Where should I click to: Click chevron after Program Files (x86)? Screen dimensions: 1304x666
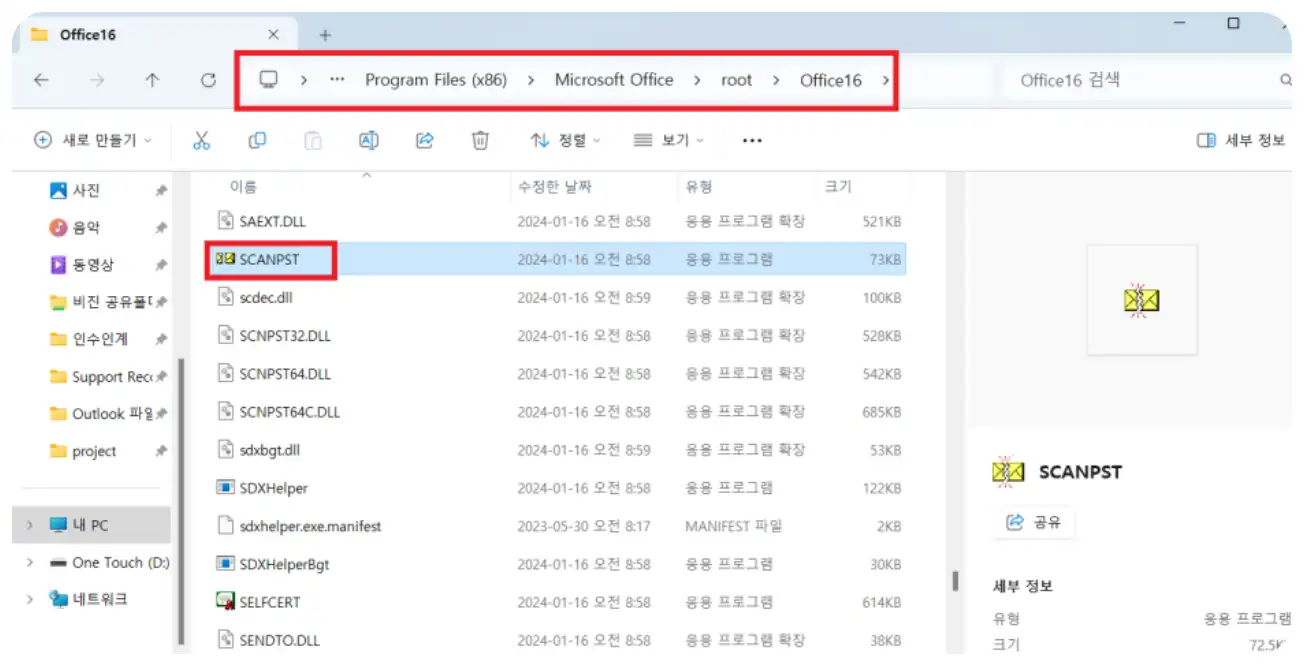tap(530, 81)
